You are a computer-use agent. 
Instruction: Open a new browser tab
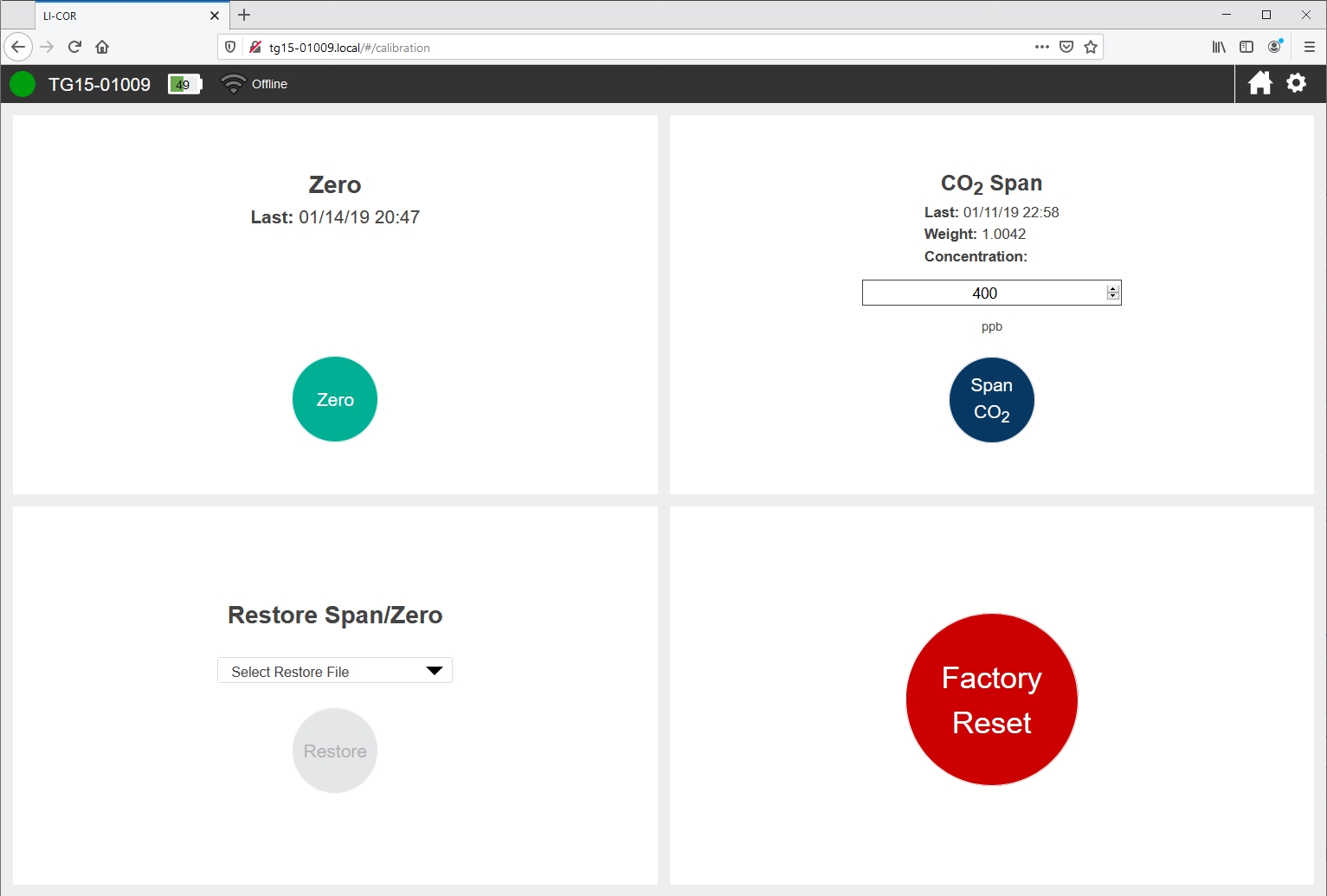(244, 15)
